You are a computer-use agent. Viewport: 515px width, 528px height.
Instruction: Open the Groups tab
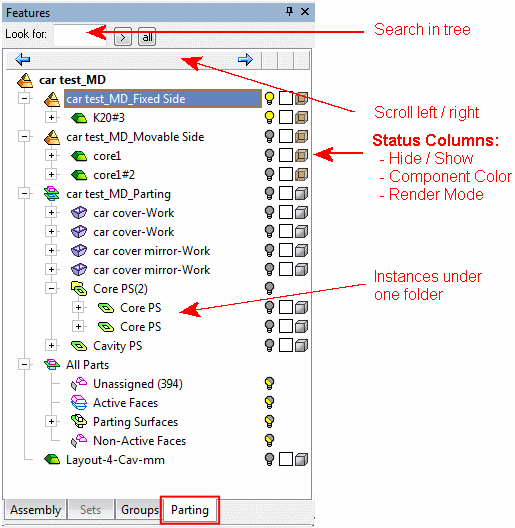tap(140, 510)
